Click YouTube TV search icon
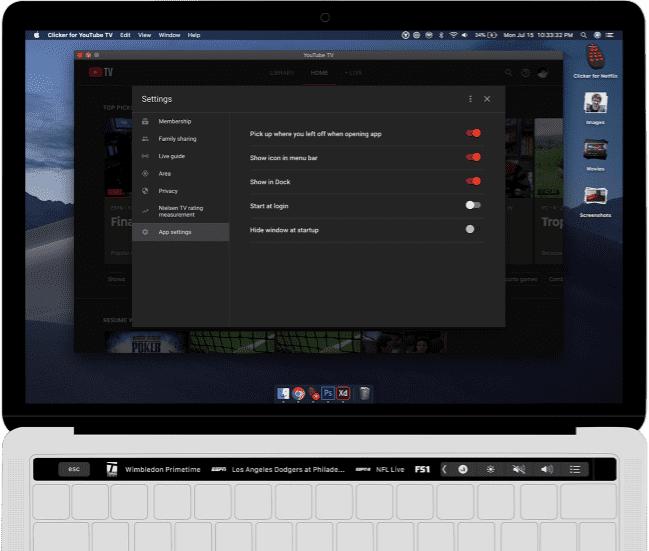Screen dimensions: 649x551 point(508,73)
